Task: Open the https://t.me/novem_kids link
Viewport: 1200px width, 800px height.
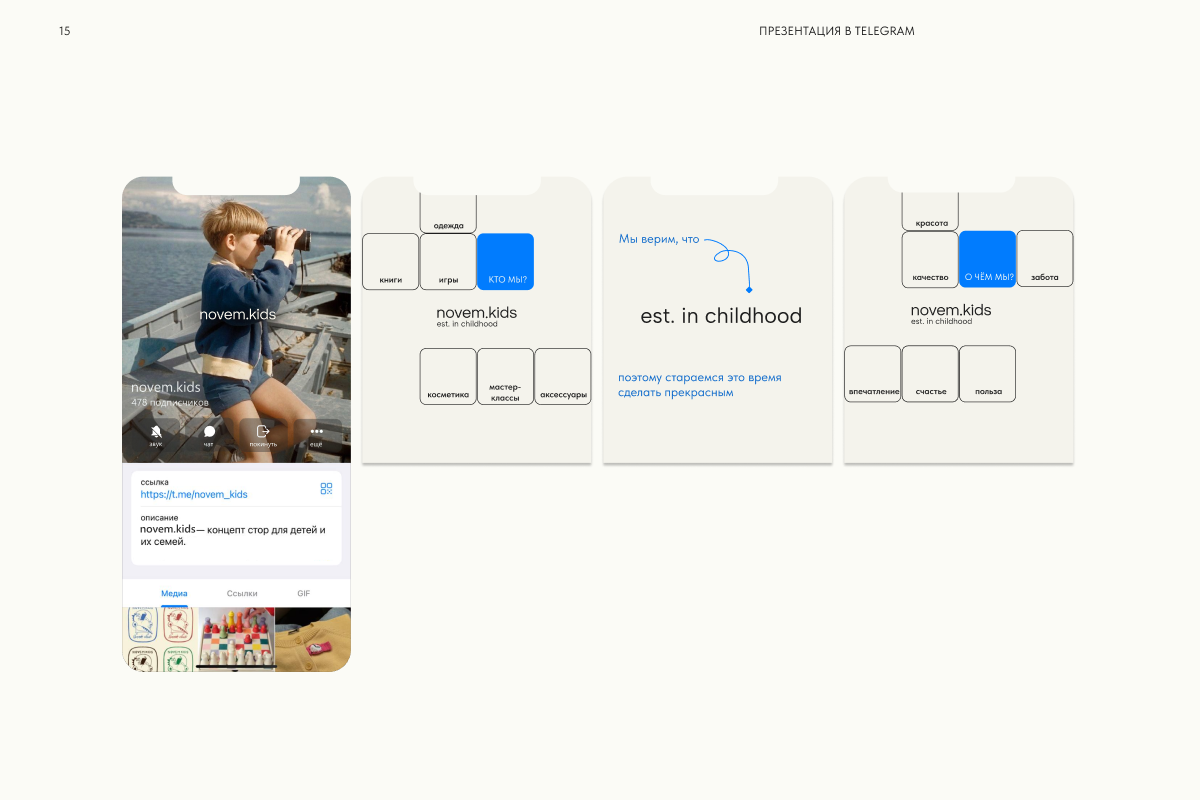Action: [194, 494]
